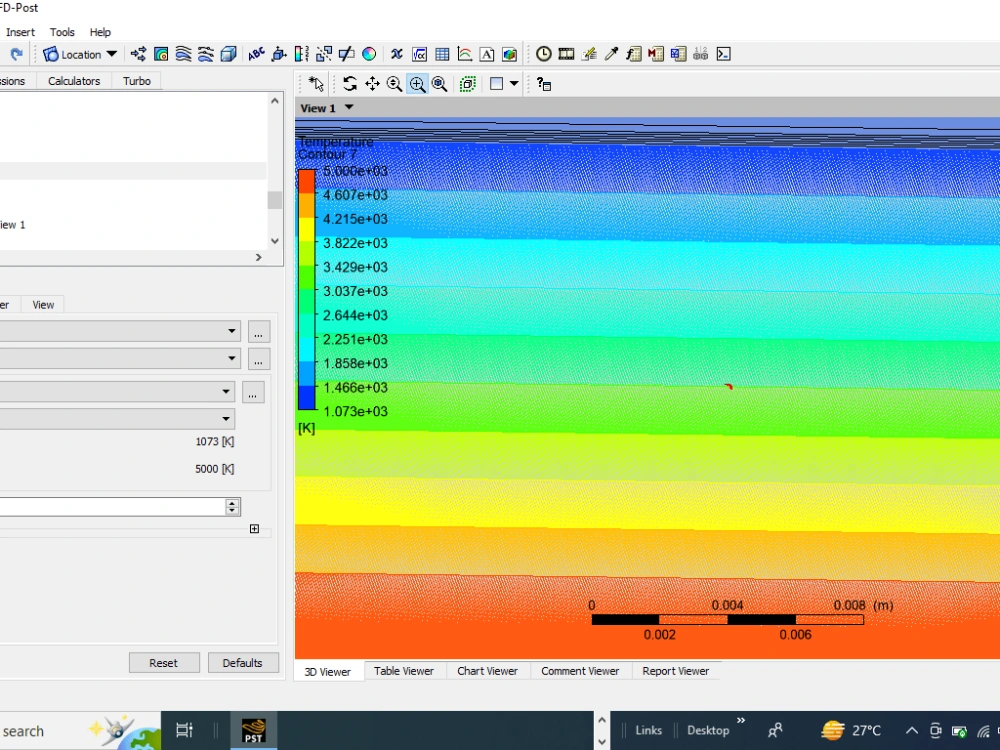Insert a contour plot from the toolbar

tap(161, 54)
